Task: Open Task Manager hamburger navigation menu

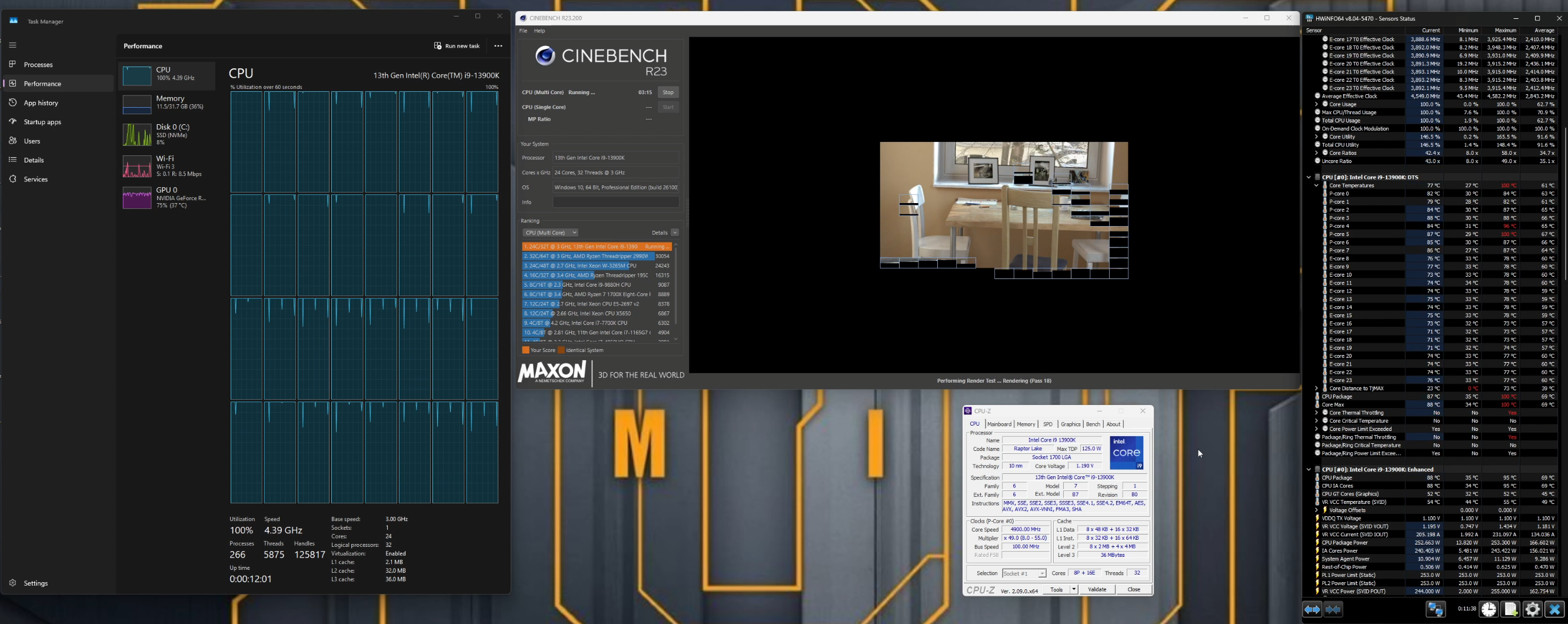Action: [13, 45]
